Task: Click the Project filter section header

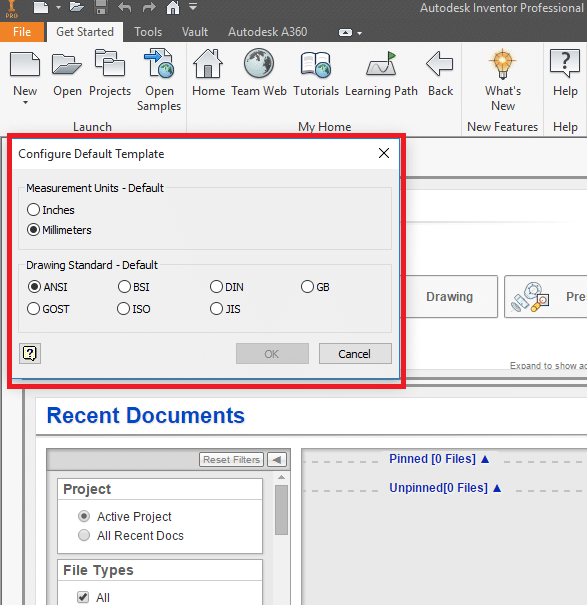Action: 160,489
